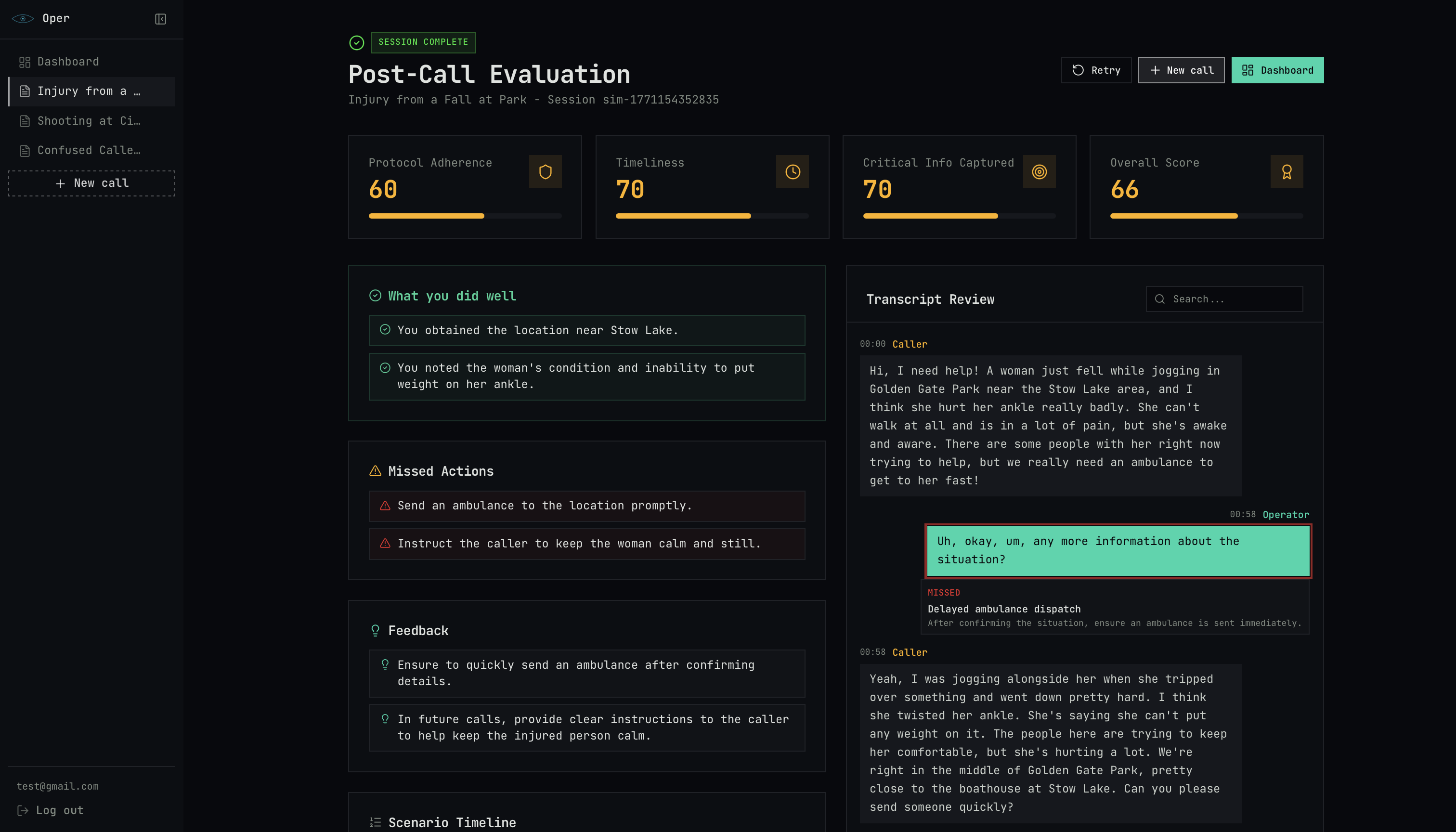1456x832 pixels.
Task: Click the Overall Score award icon
Action: 1287,171
